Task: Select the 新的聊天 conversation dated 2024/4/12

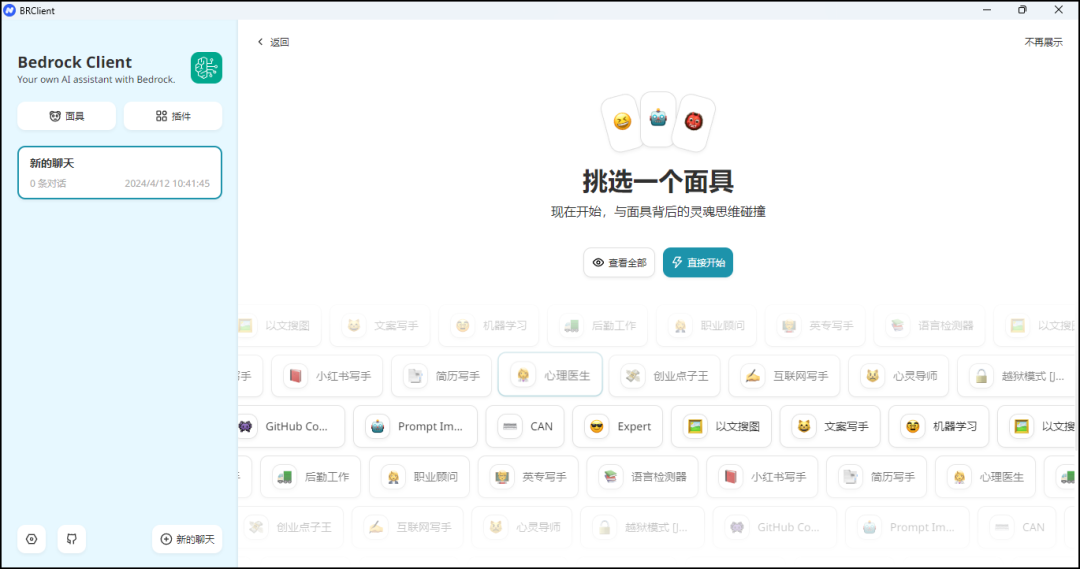Action: 120,172
